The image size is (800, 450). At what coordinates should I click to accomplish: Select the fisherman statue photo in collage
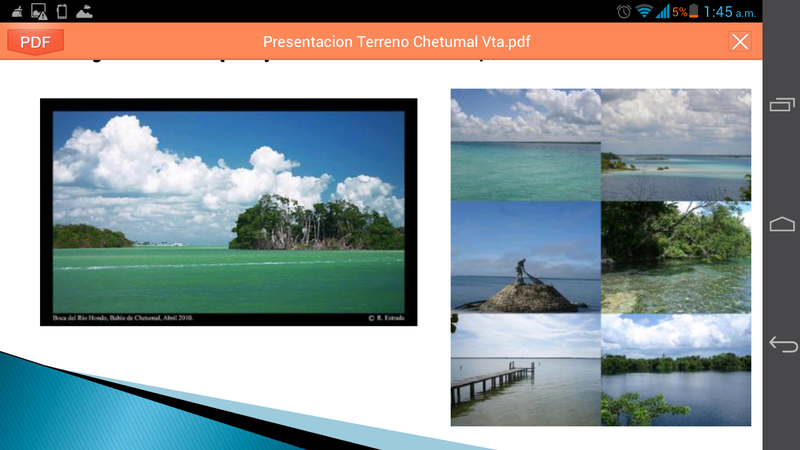[x=525, y=257]
